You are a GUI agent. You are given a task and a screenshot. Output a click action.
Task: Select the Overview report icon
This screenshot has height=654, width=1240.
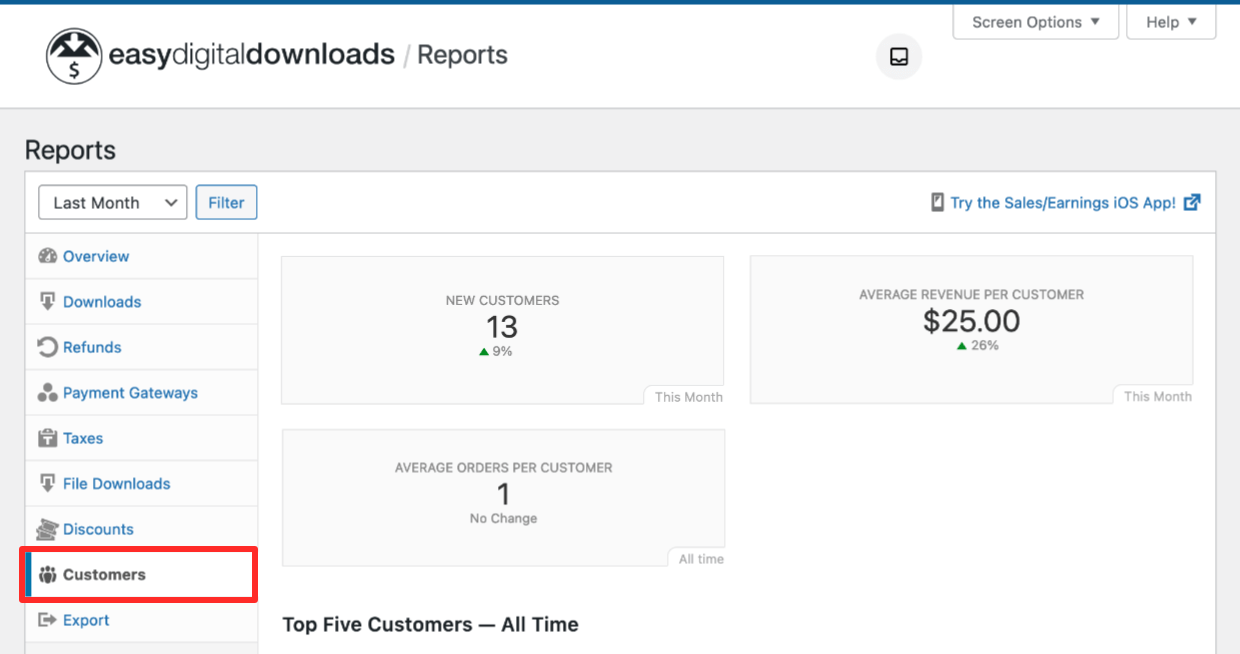click(48, 256)
